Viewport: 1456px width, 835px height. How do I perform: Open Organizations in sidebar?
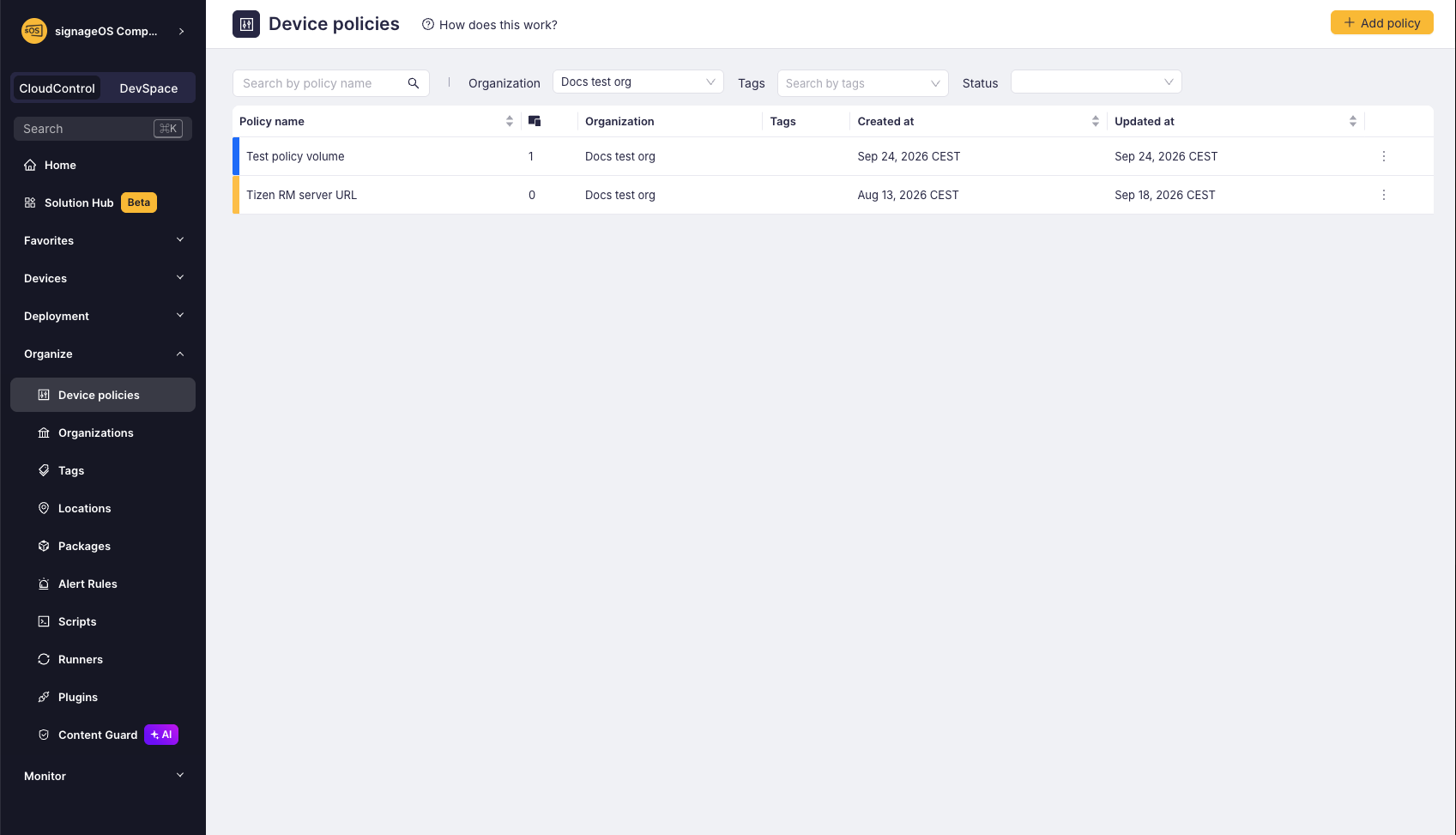[103, 433]
